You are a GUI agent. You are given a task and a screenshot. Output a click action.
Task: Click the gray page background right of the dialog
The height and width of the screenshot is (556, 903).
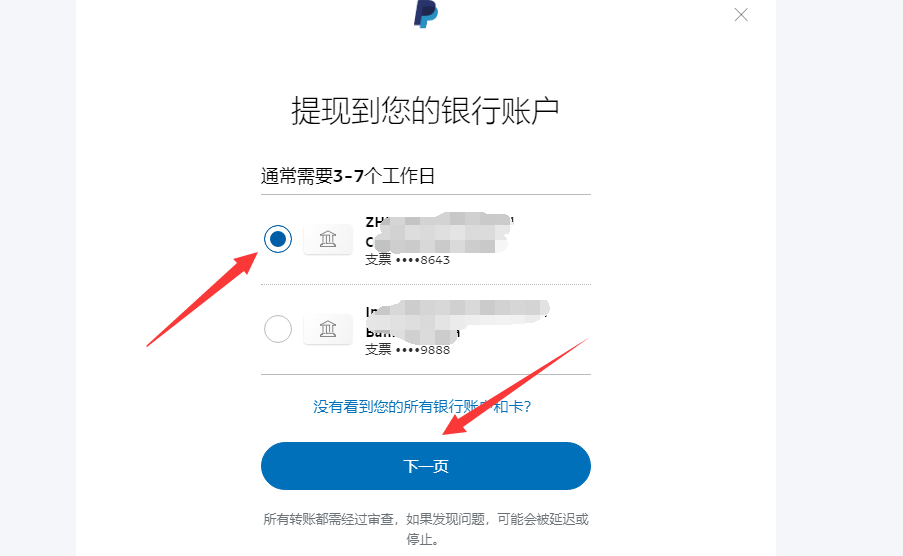click(x=839, y=278)
